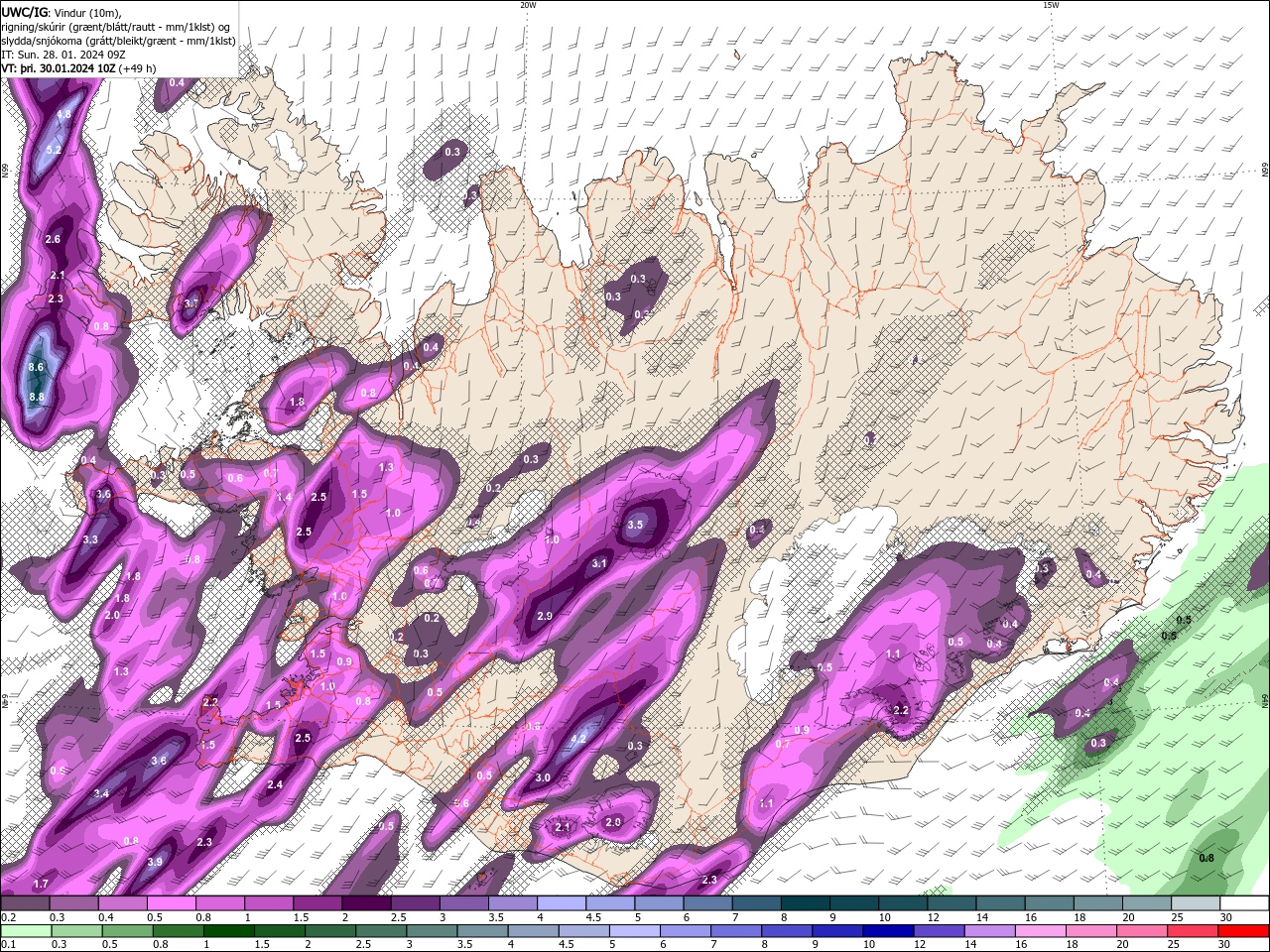Click the '1.7' precipitation value on the map

pos(41,884)
